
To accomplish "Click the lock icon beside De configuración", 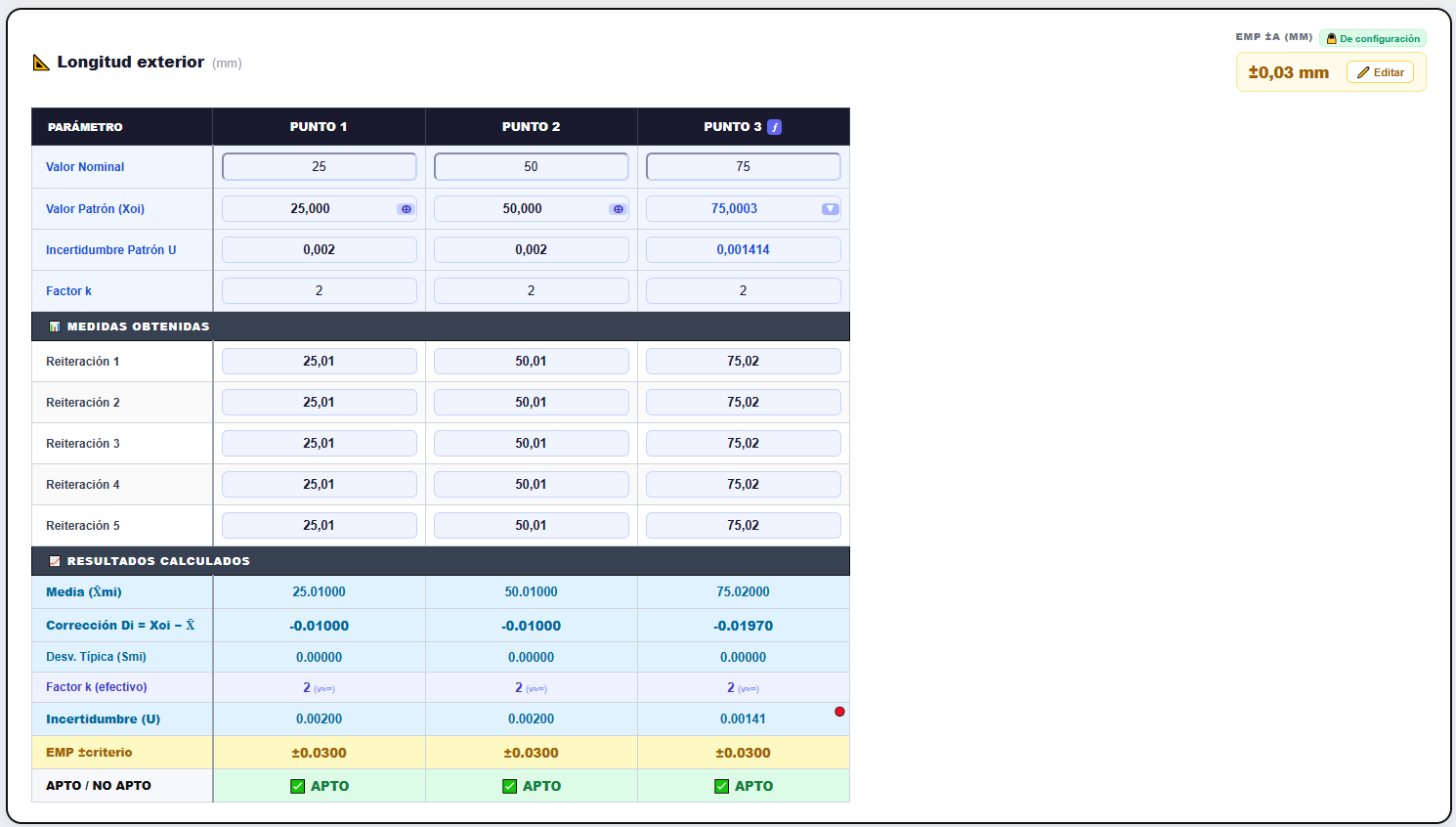I will pos(1331,39).
